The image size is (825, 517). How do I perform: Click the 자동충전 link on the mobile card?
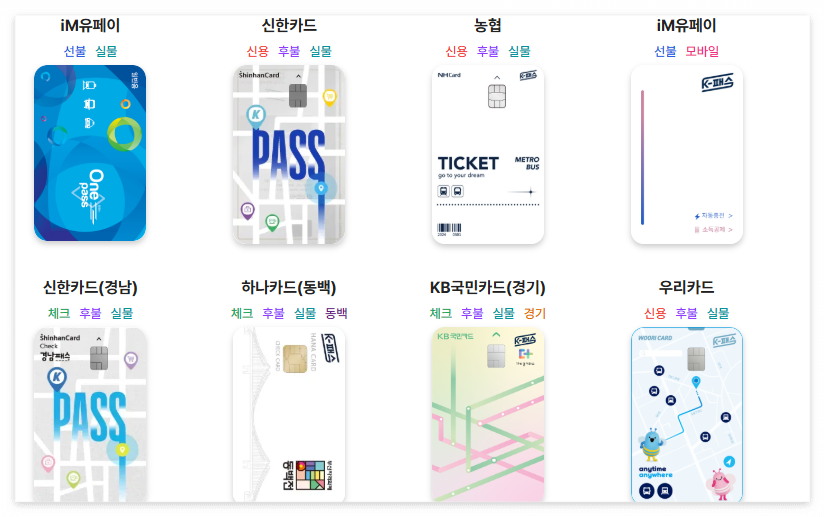pos(713,216)
